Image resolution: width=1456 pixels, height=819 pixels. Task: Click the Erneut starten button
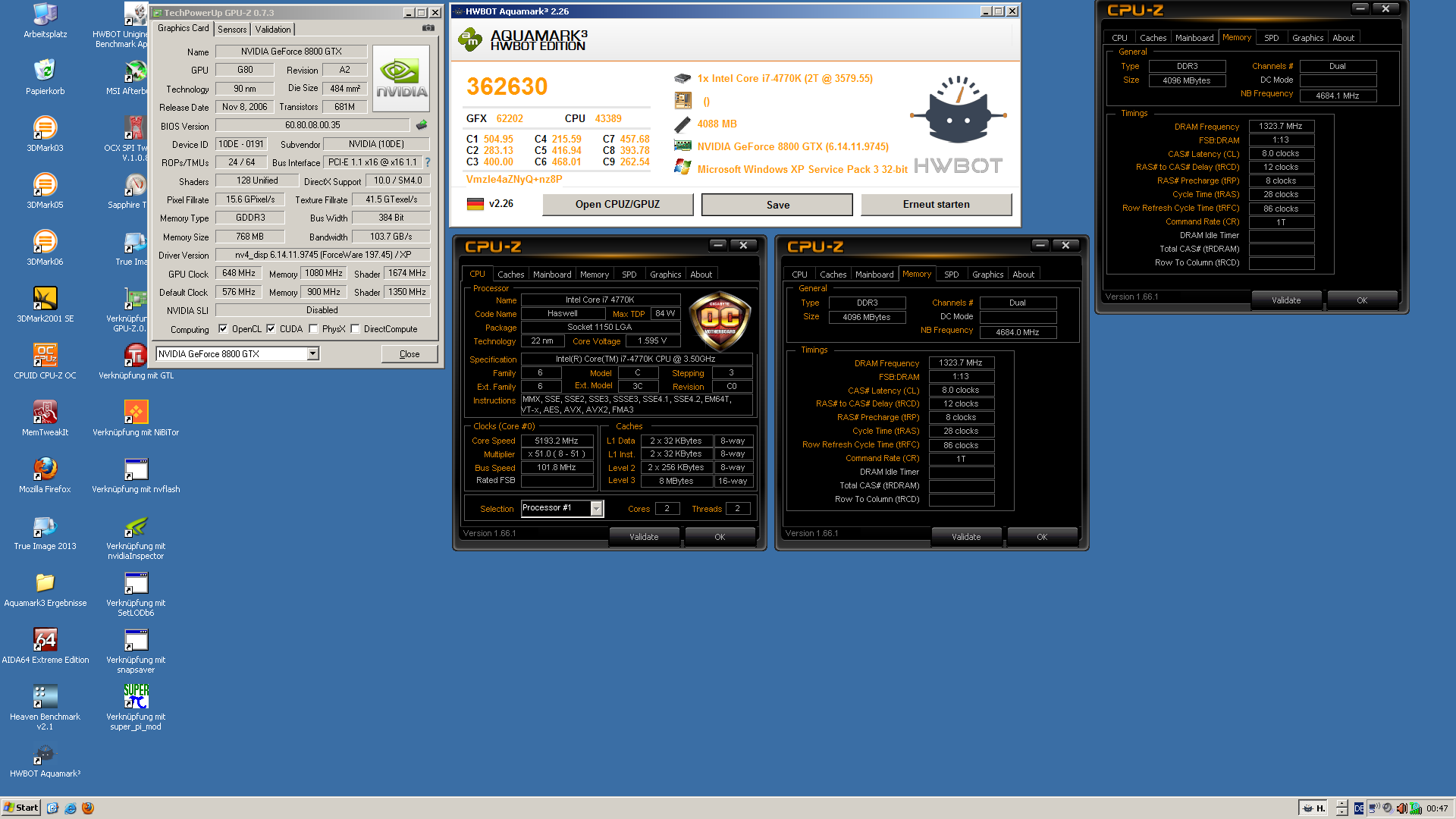pos(936,205)
